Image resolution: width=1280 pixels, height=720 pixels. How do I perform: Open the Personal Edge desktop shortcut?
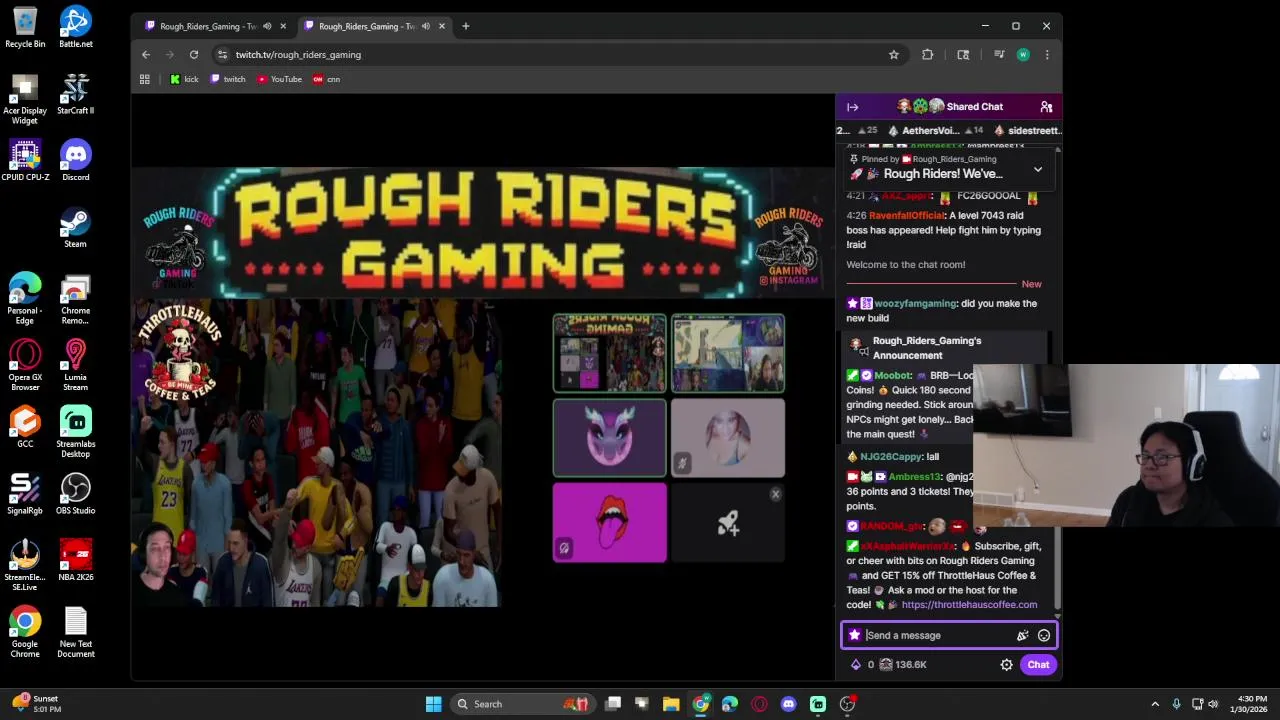[x=25, y=299]
